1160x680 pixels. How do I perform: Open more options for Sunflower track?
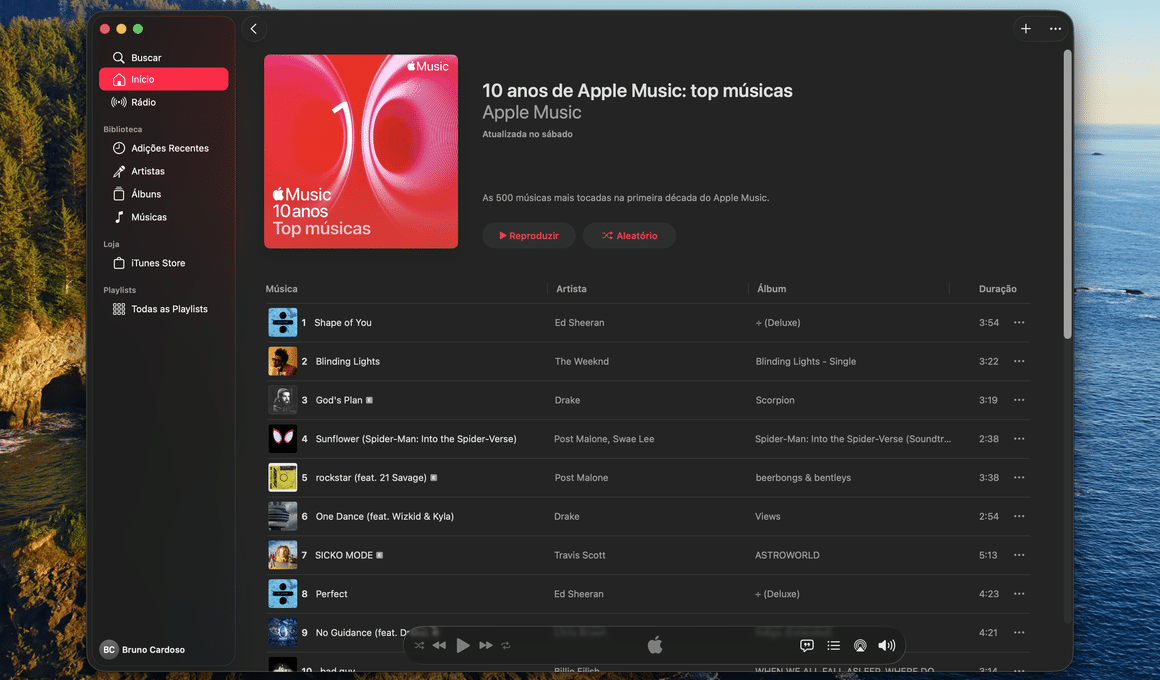1019,439
